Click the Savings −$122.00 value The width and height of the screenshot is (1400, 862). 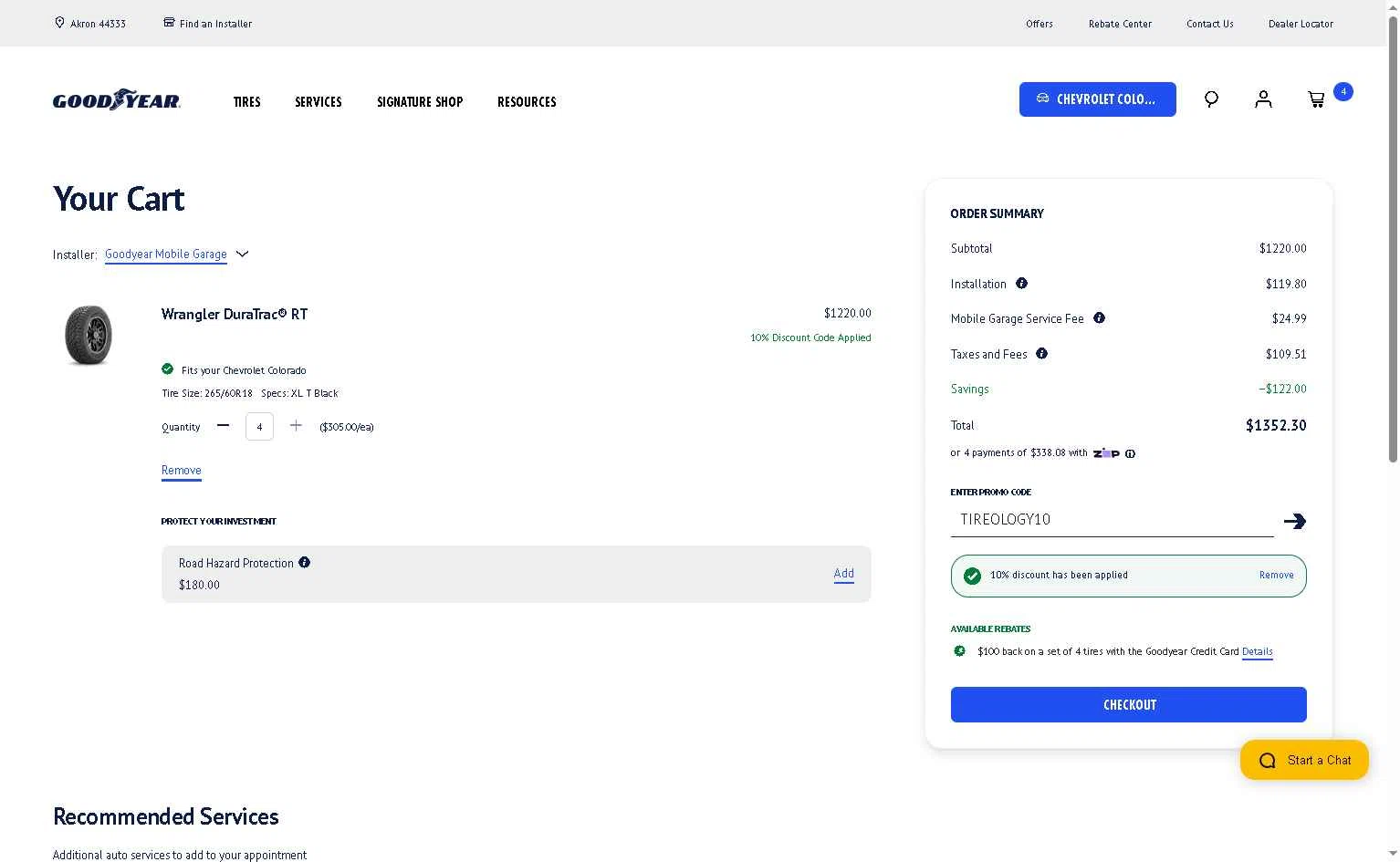pyautogui.click(x=1282, y=389)
